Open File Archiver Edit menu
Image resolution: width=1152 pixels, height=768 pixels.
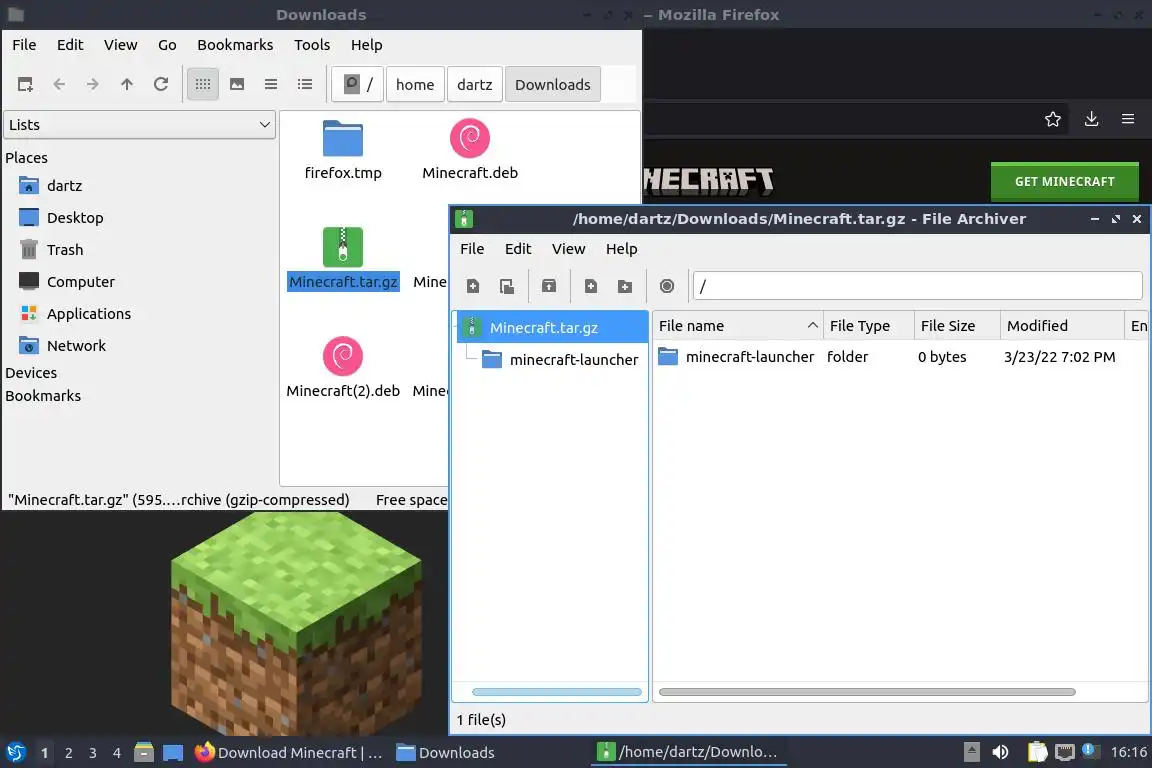tap(518, 248)
